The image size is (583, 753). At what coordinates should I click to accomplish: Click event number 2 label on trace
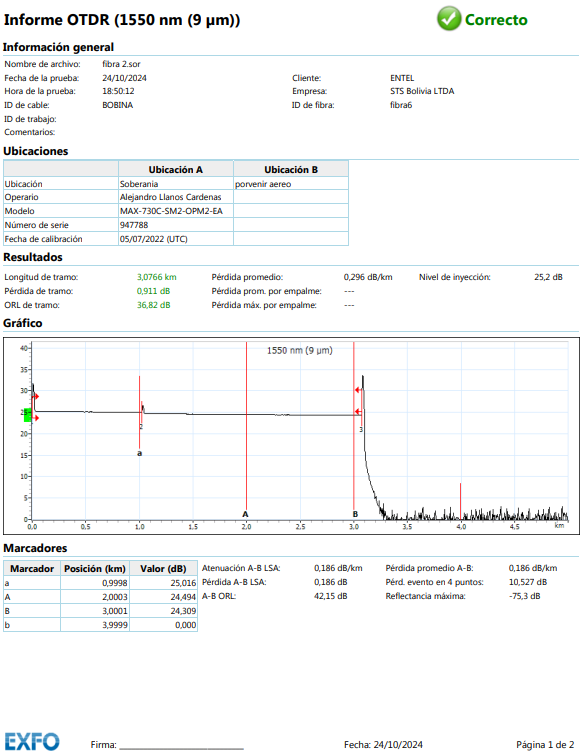(x=141, y=426)
